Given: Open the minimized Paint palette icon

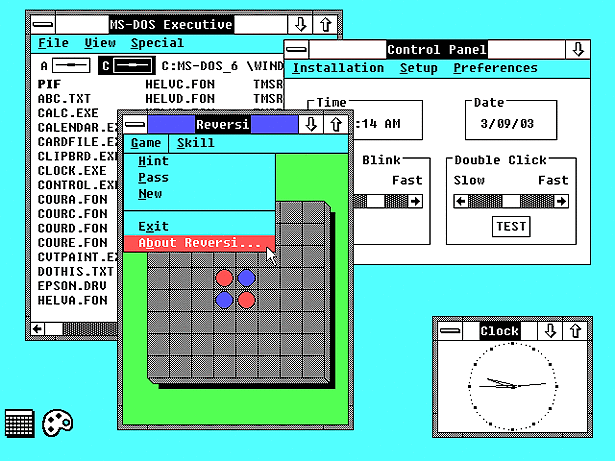Looking at the screenshot, I should click(58, 423).
